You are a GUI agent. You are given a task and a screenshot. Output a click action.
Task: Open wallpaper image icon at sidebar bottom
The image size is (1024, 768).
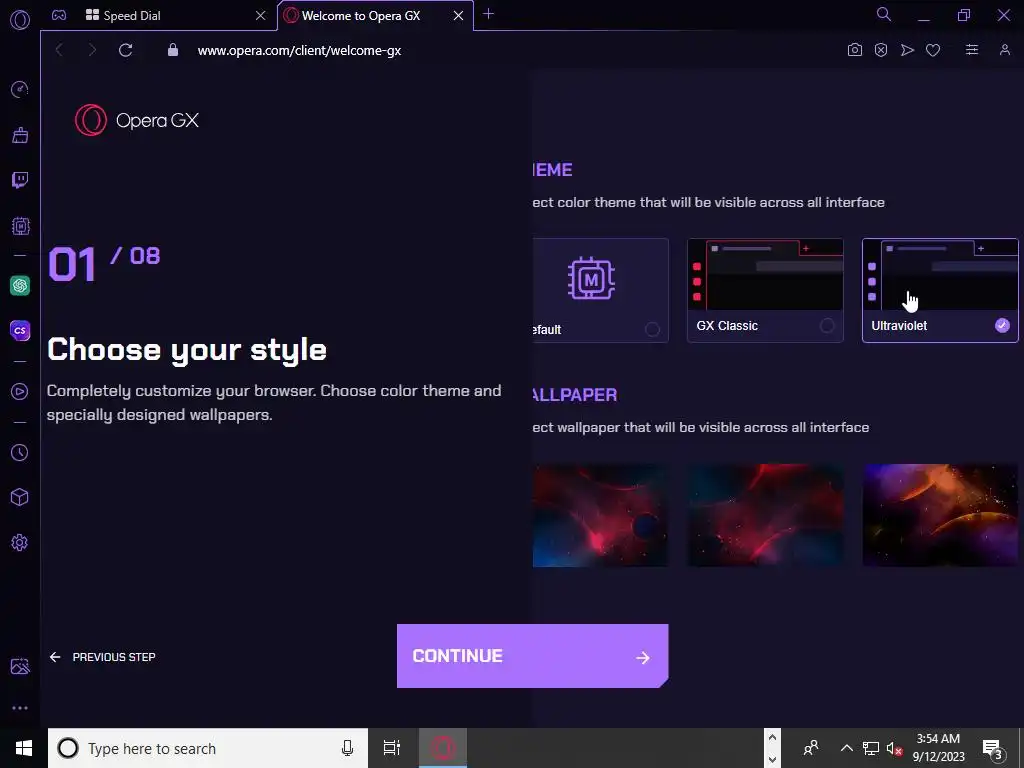pyautogui.click(x=20, y=666)
